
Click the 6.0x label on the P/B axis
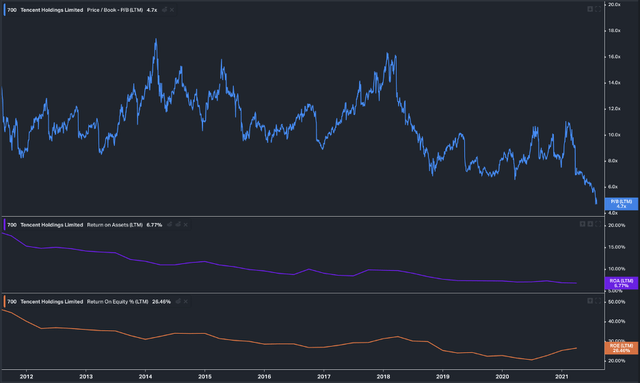(614, 187)
